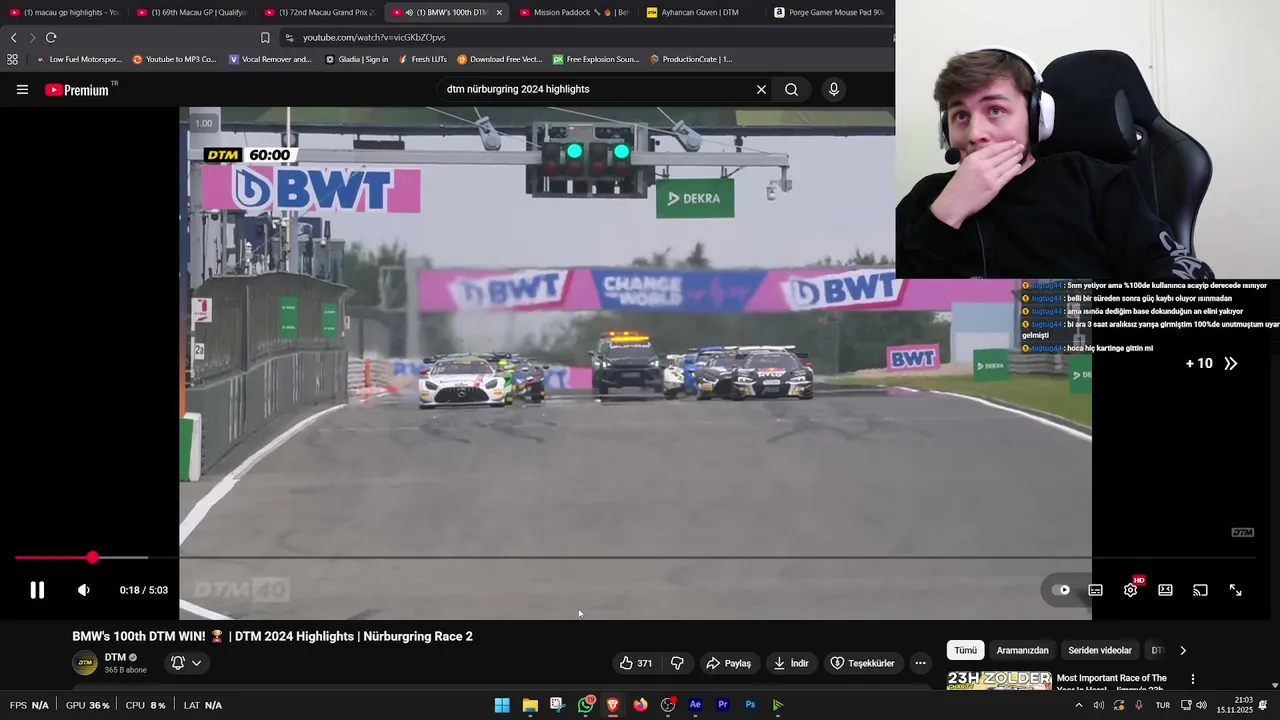Expand notification bell dropdown for DTM
The height and width of the screenshot is (720, 1280).
186,663
